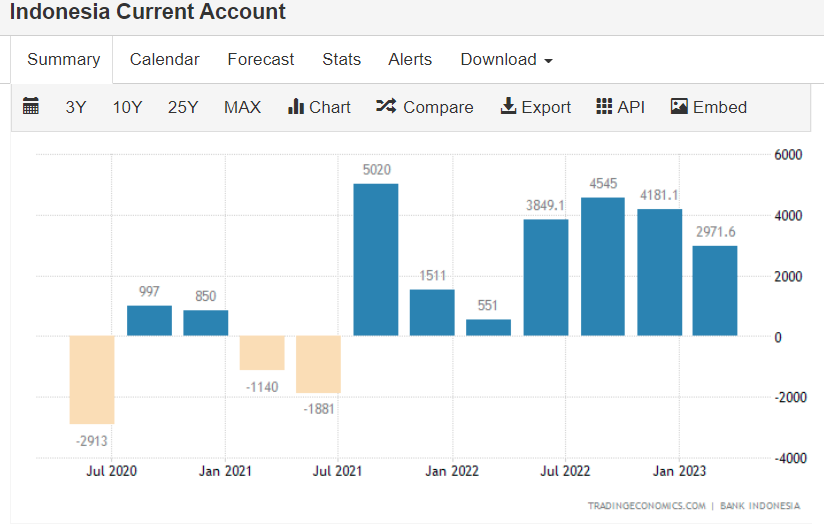
Task: Click the 5020 bar in chart
Action: click(x=376, y=260)
